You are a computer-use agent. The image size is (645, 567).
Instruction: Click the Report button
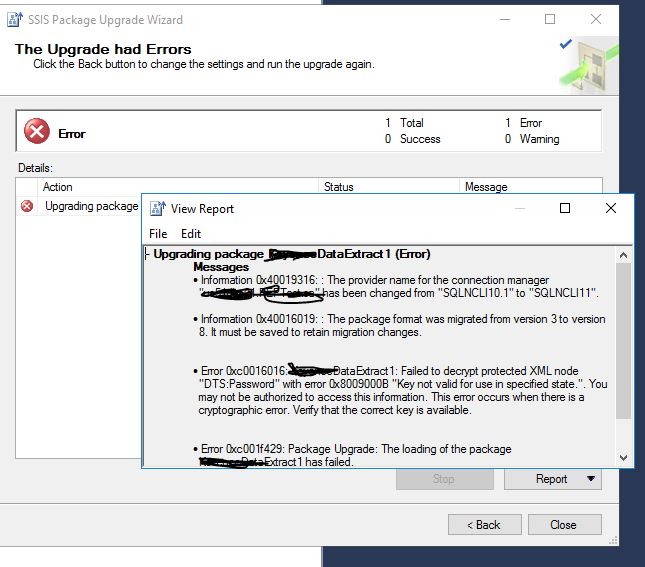pos(552,479)
